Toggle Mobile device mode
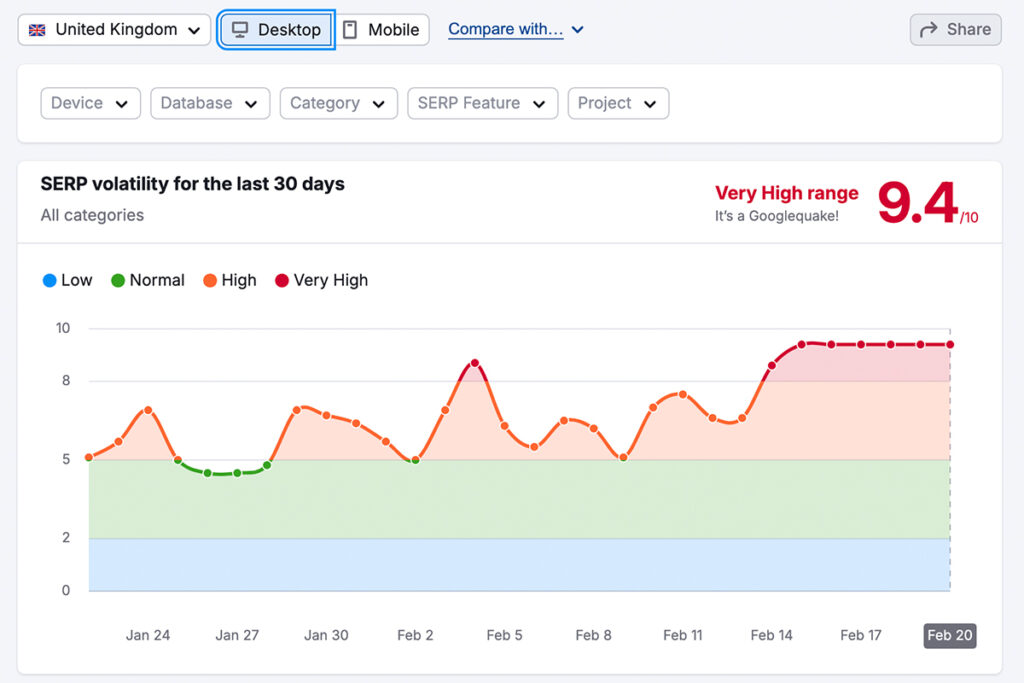The image size is (1024, 683). click(x=382, y=29)
